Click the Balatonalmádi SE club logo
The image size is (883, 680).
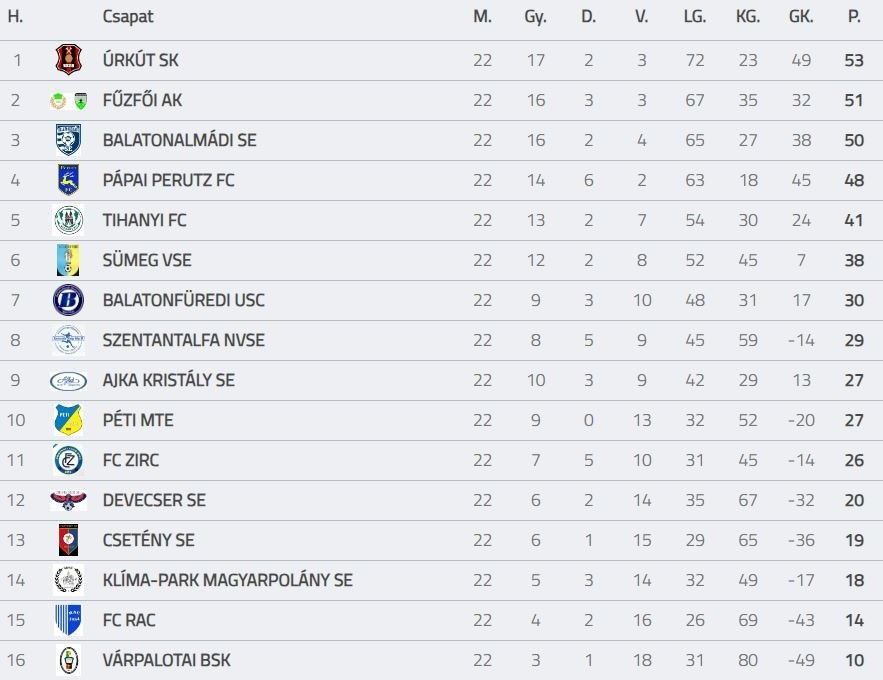(x=68, y=140)
